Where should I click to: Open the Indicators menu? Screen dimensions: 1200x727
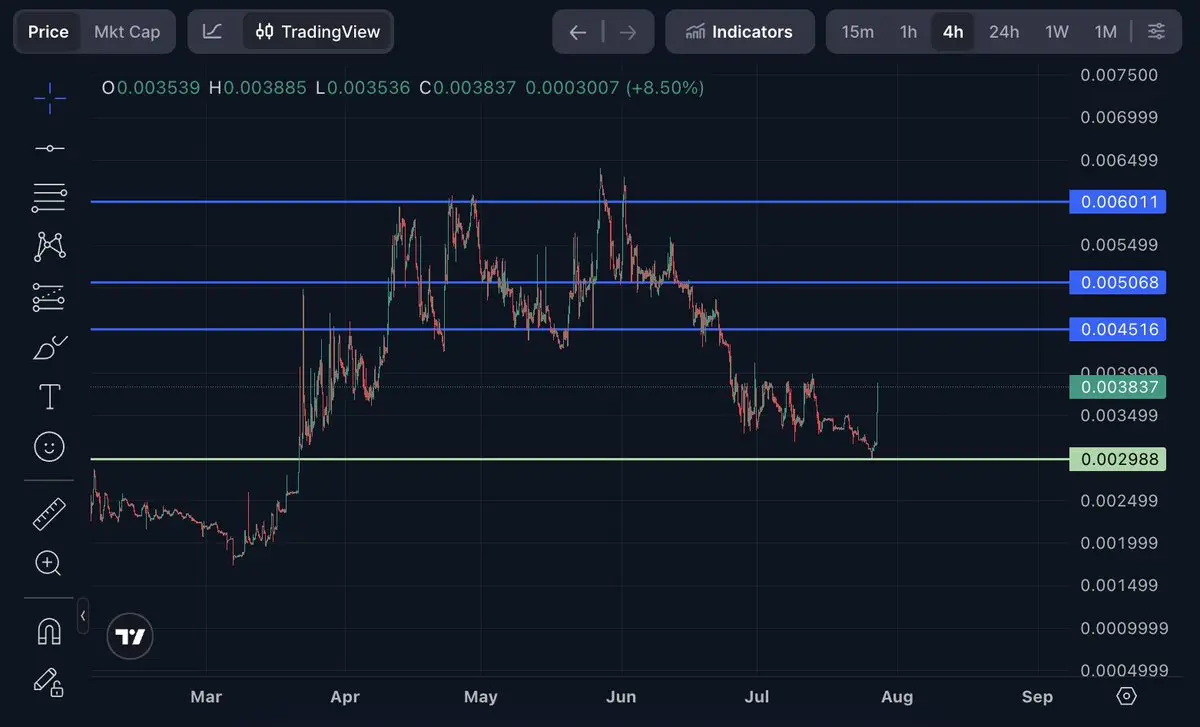pos(739,32)
